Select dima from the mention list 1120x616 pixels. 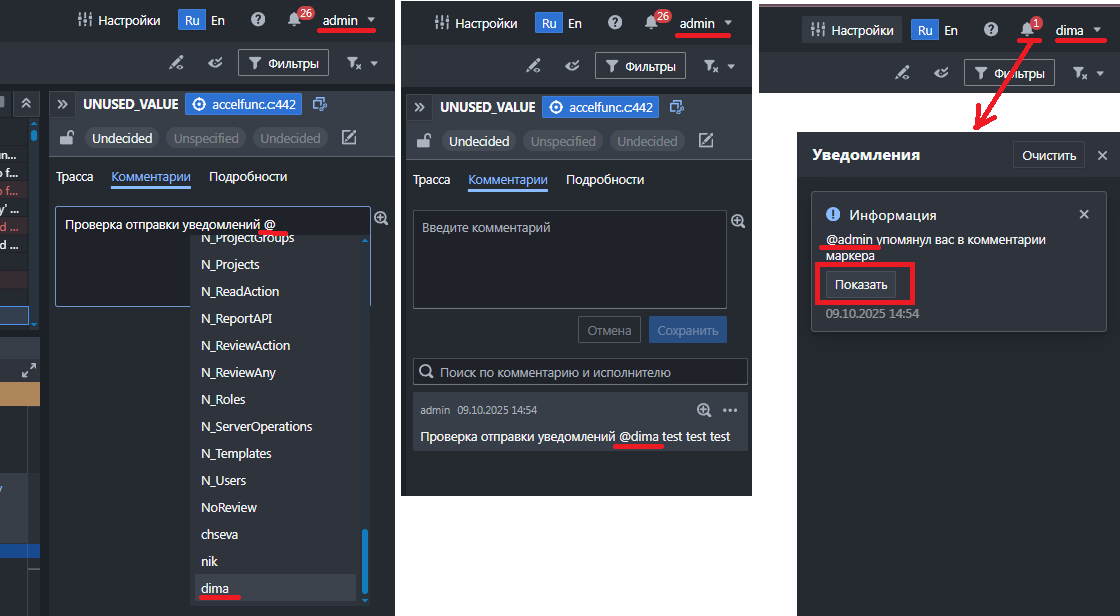(215, 588)
